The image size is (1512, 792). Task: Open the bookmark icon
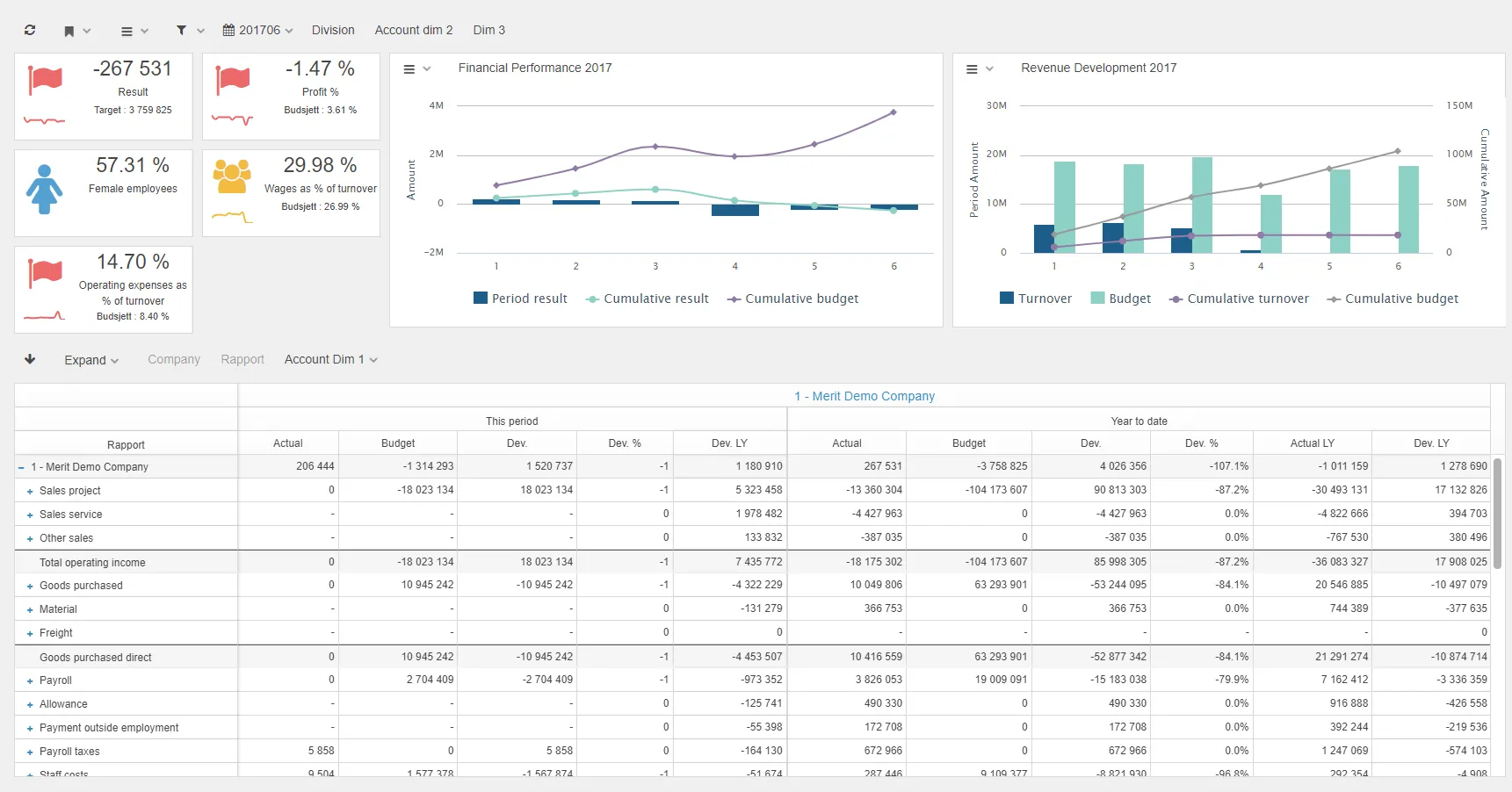(x=69, y=30)
